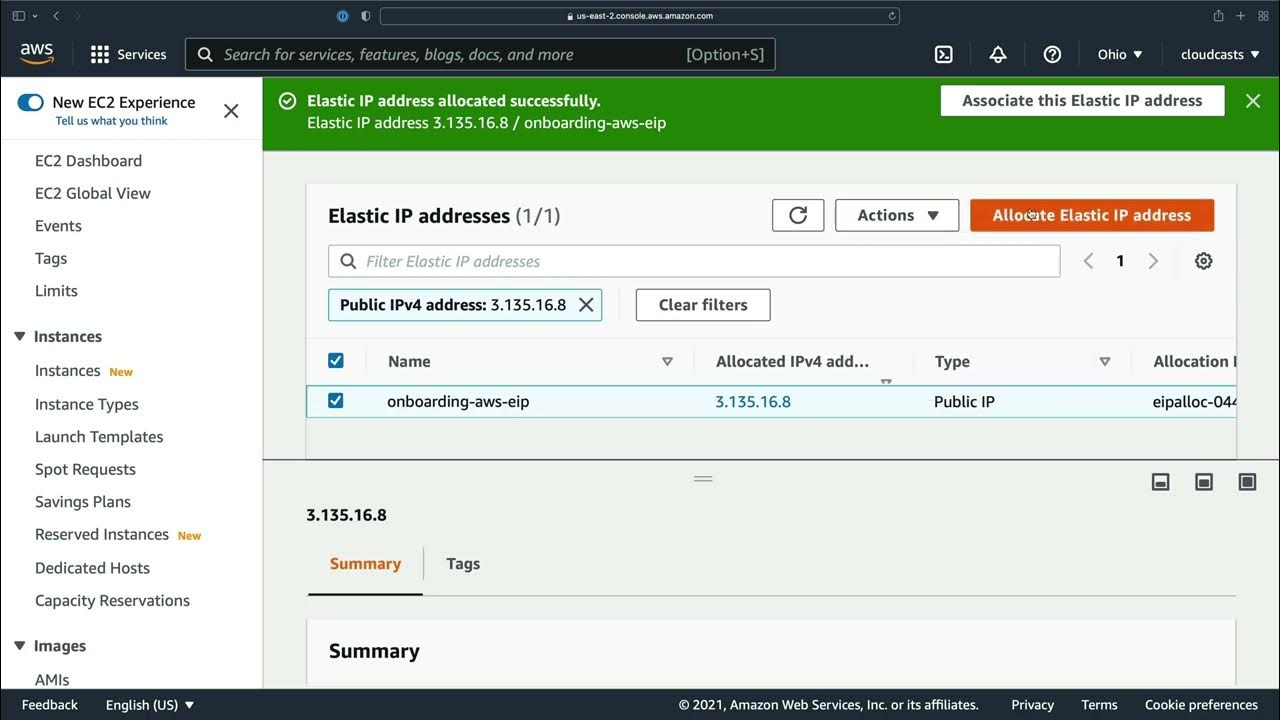The image size is (1280, 720).
Task: Click the Clear filters button
Action: click(703, 305)
